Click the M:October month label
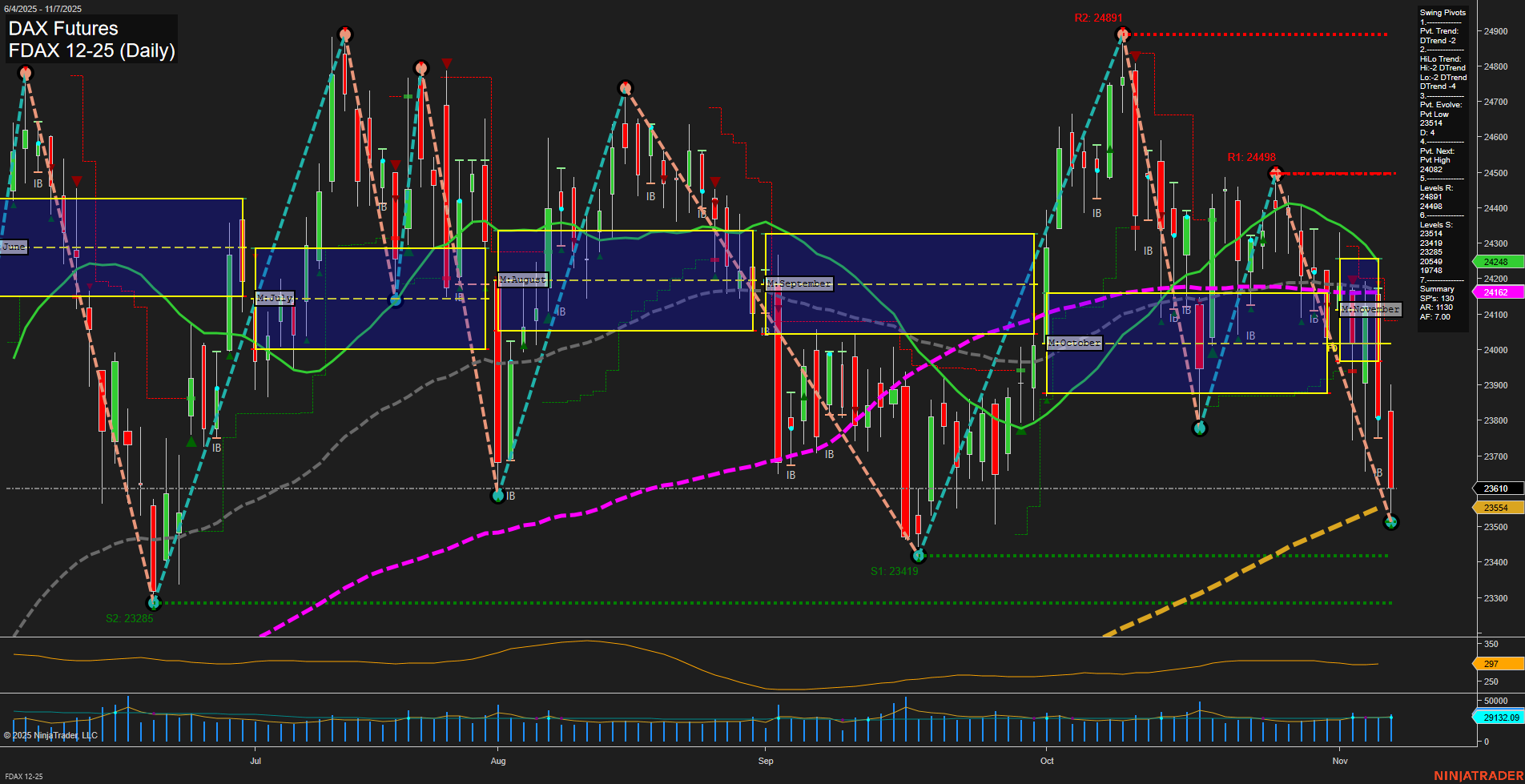This screenshot has width=1525, height=784. (1073, 343)
